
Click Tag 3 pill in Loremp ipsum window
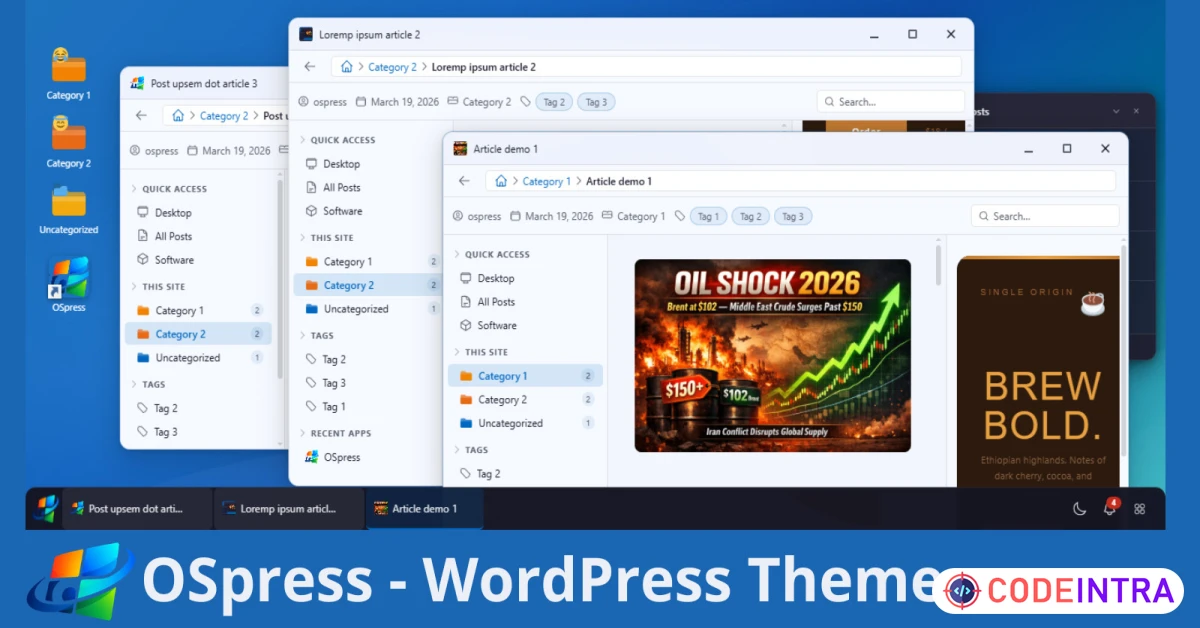click(x=596, y=102)
